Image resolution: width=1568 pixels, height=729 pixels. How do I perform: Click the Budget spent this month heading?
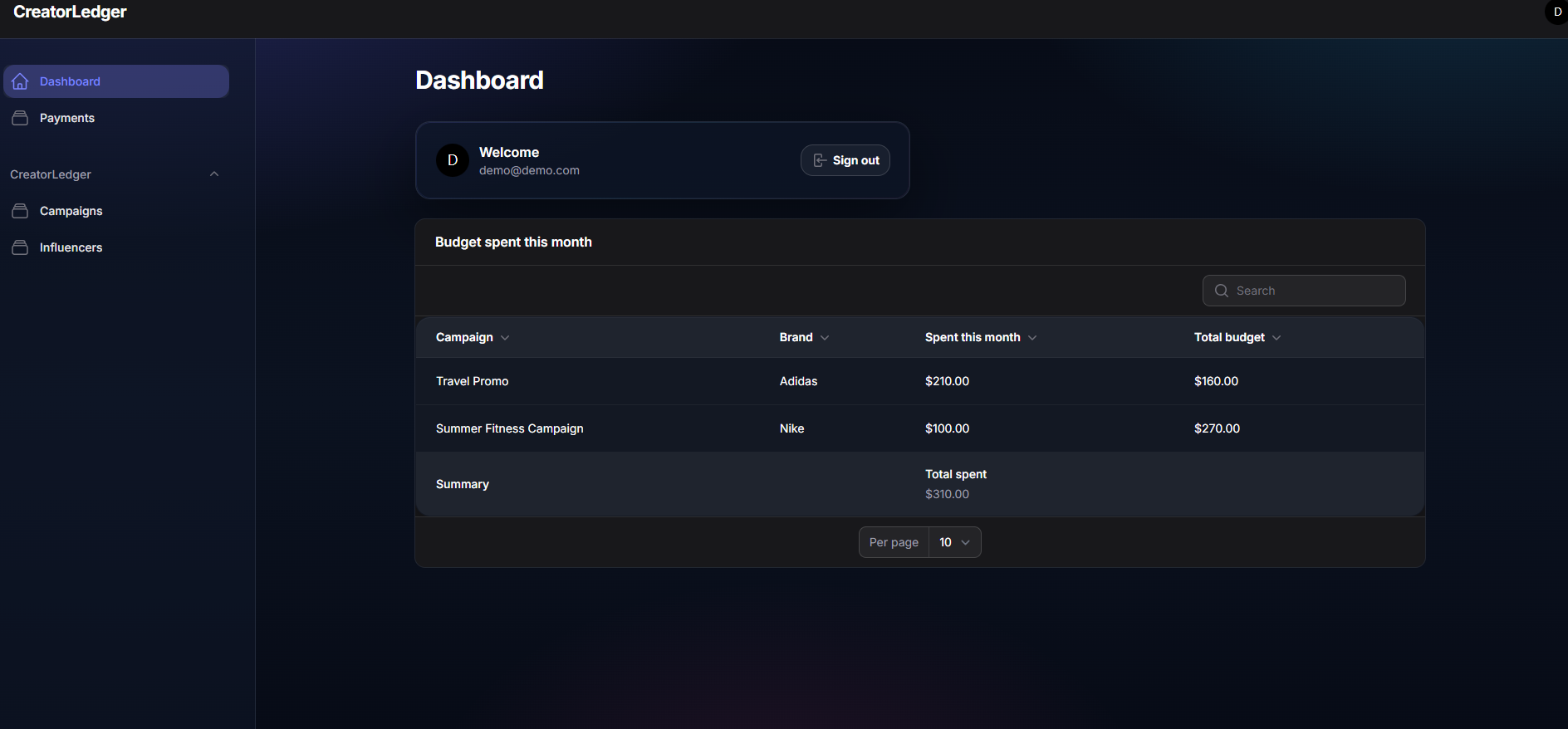pos(513,242)
